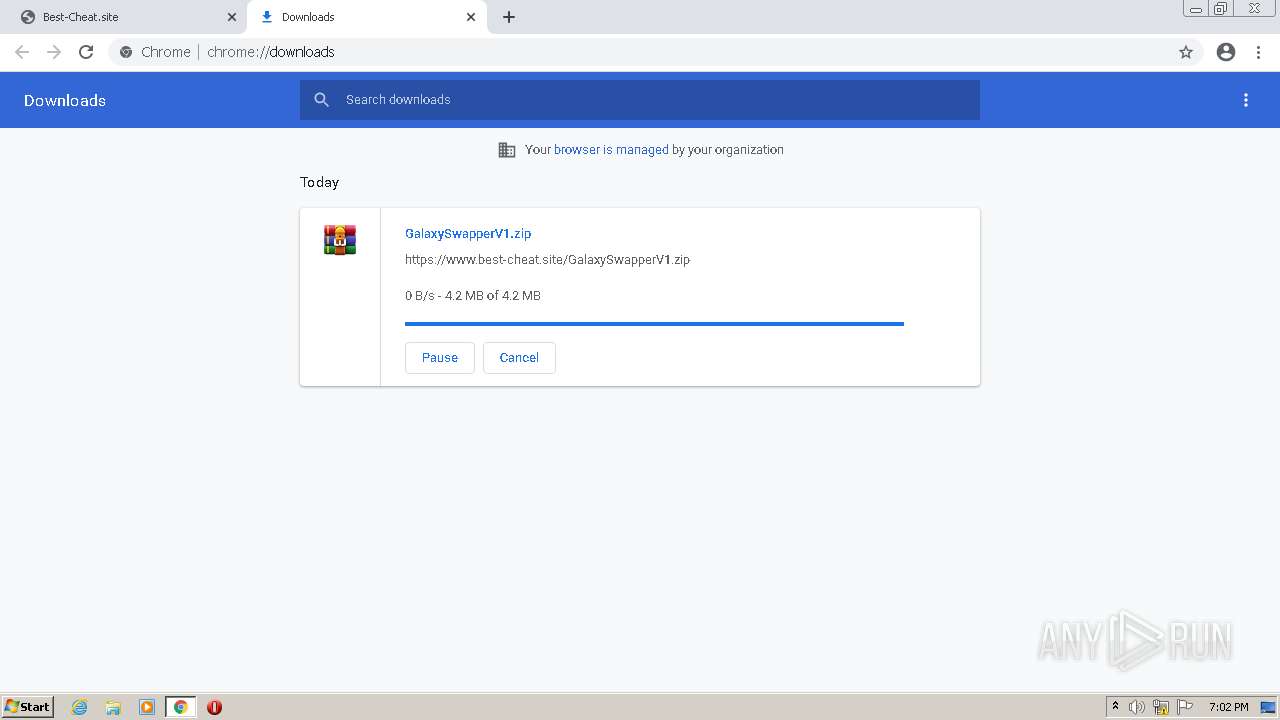Open the Chrome profile avatar menu
This screenshot has height=720, width=1280.
1226,52
